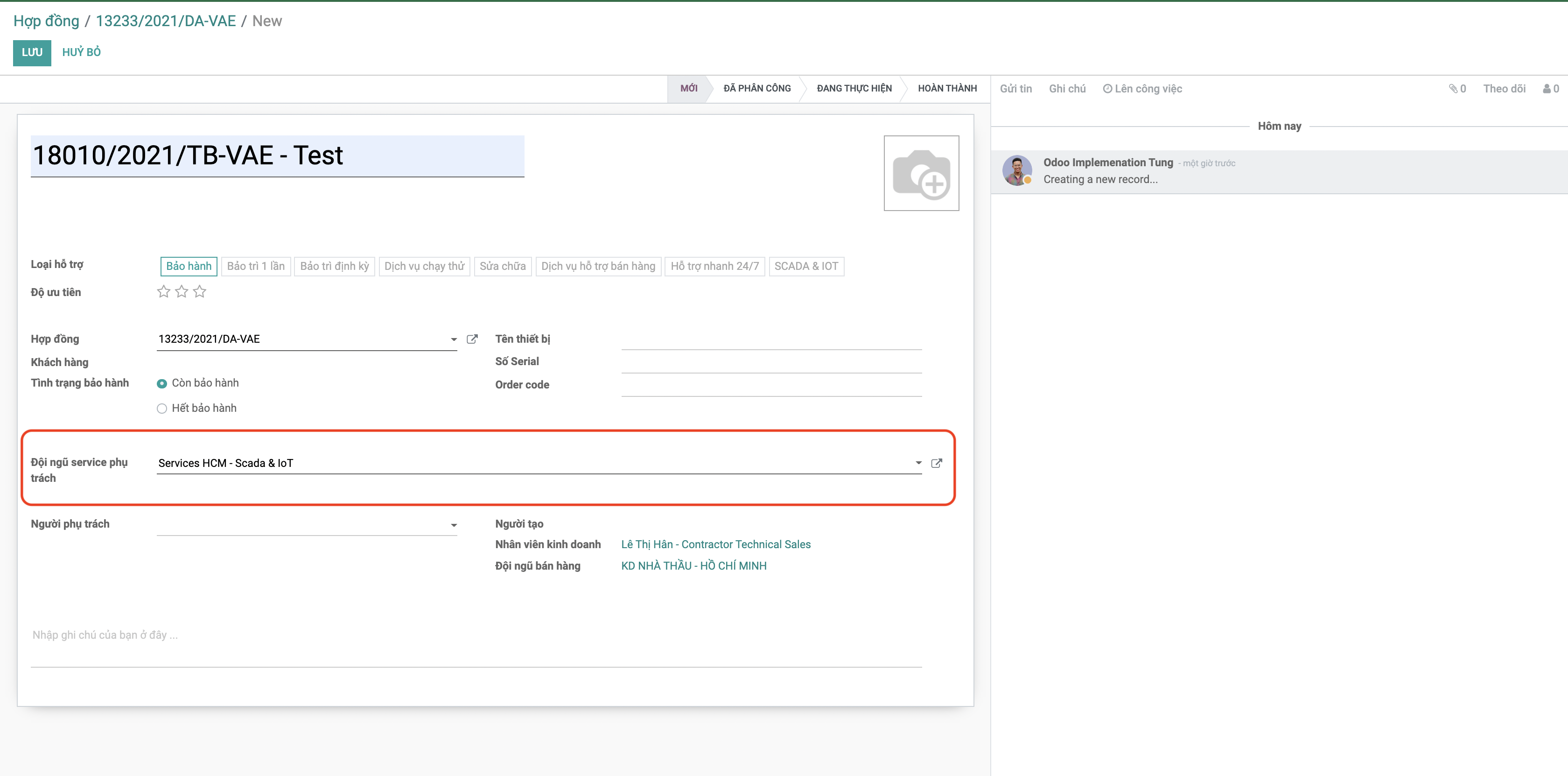The width and height of the screenshot is (1568, 776).
Task: Select Hết bảo hành radio option
Action: pos(162,409)
